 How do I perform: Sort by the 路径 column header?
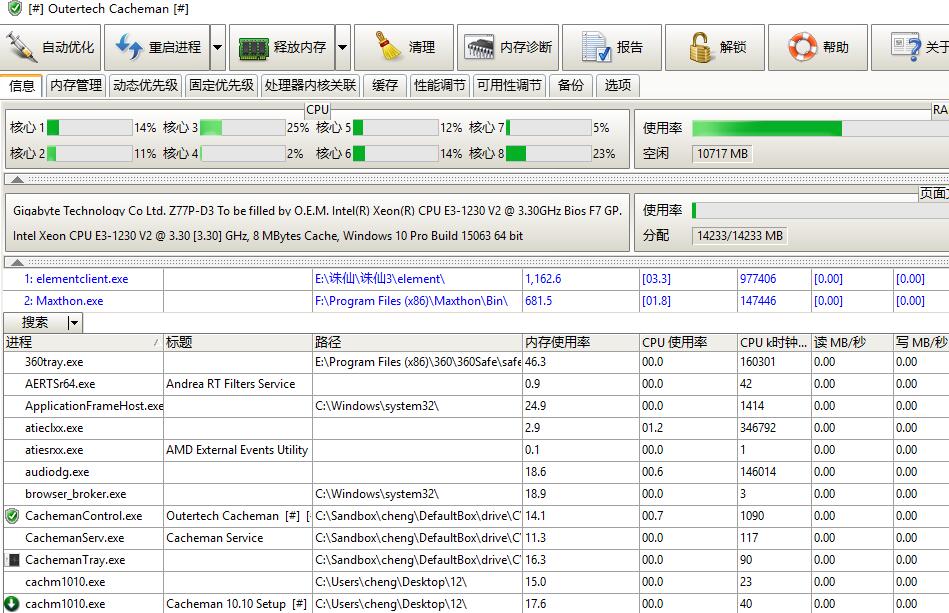pos(417,343)
